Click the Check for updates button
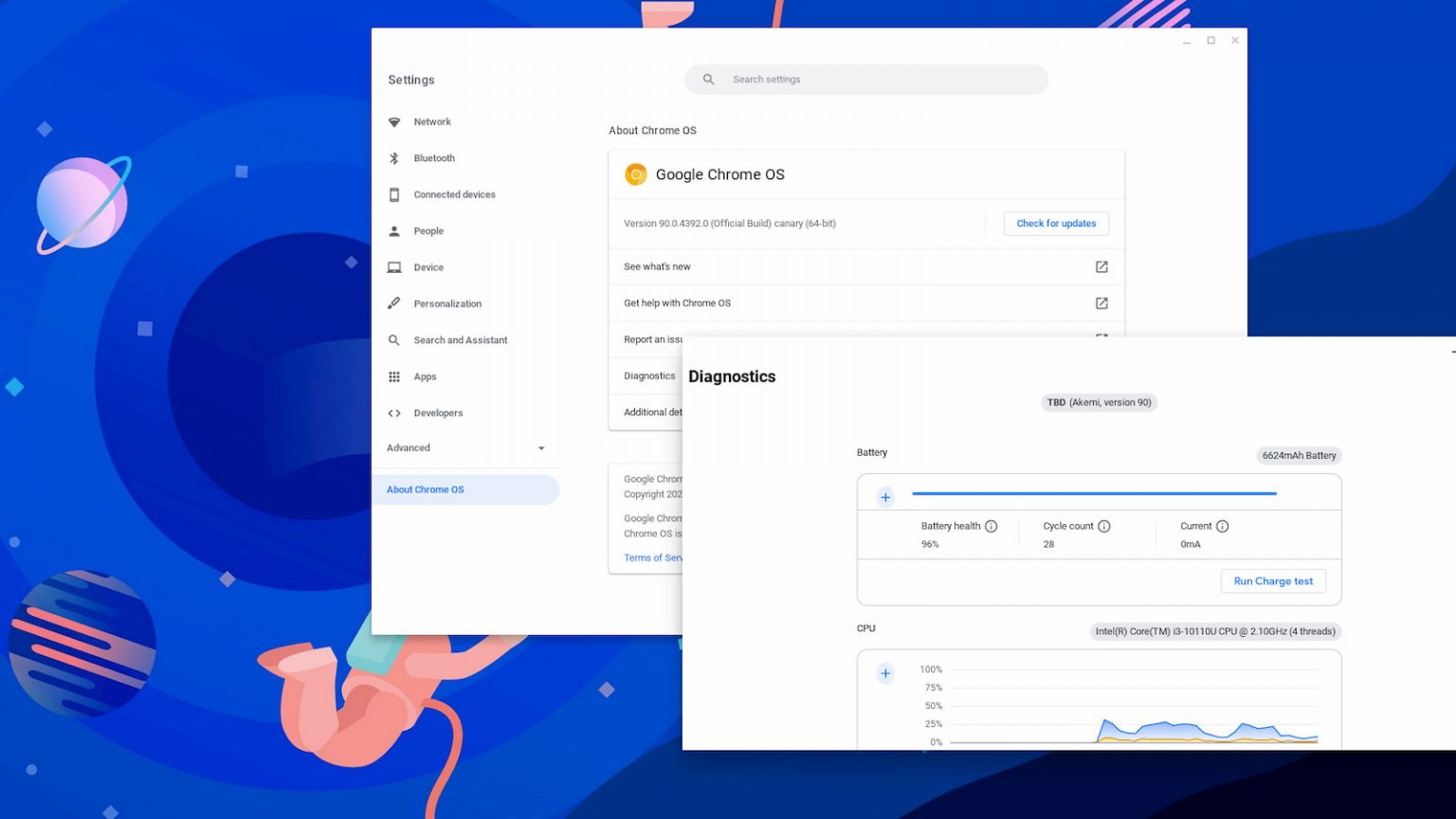 click(x=1056, y=224)
